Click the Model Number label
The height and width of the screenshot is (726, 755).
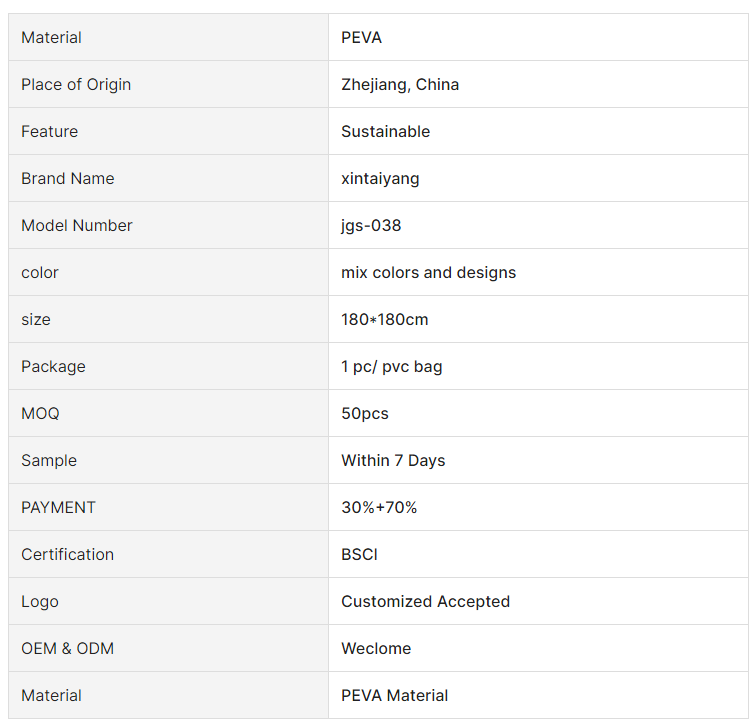click(77, 226)
